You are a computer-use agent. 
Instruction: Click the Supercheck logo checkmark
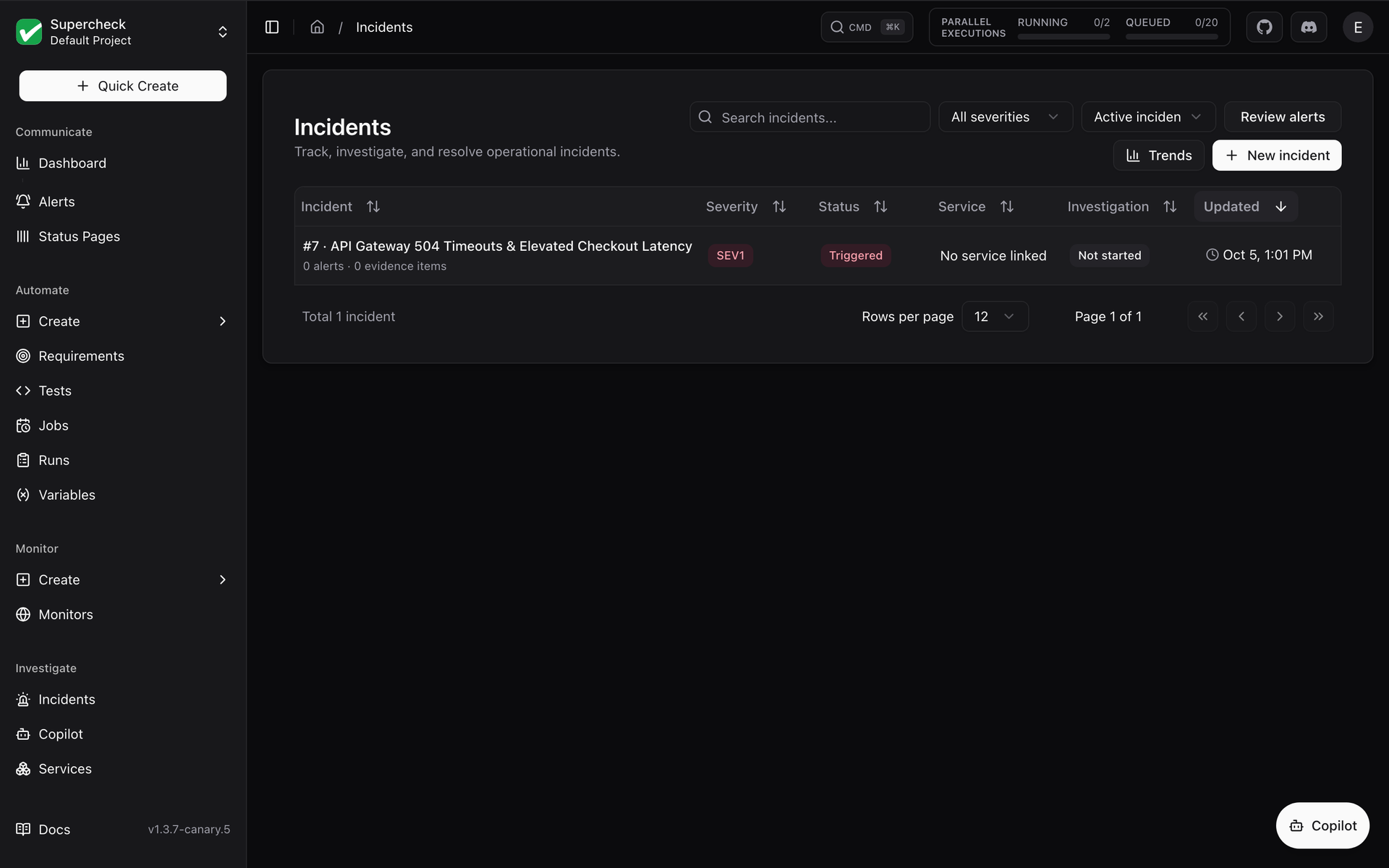point(29,32)
